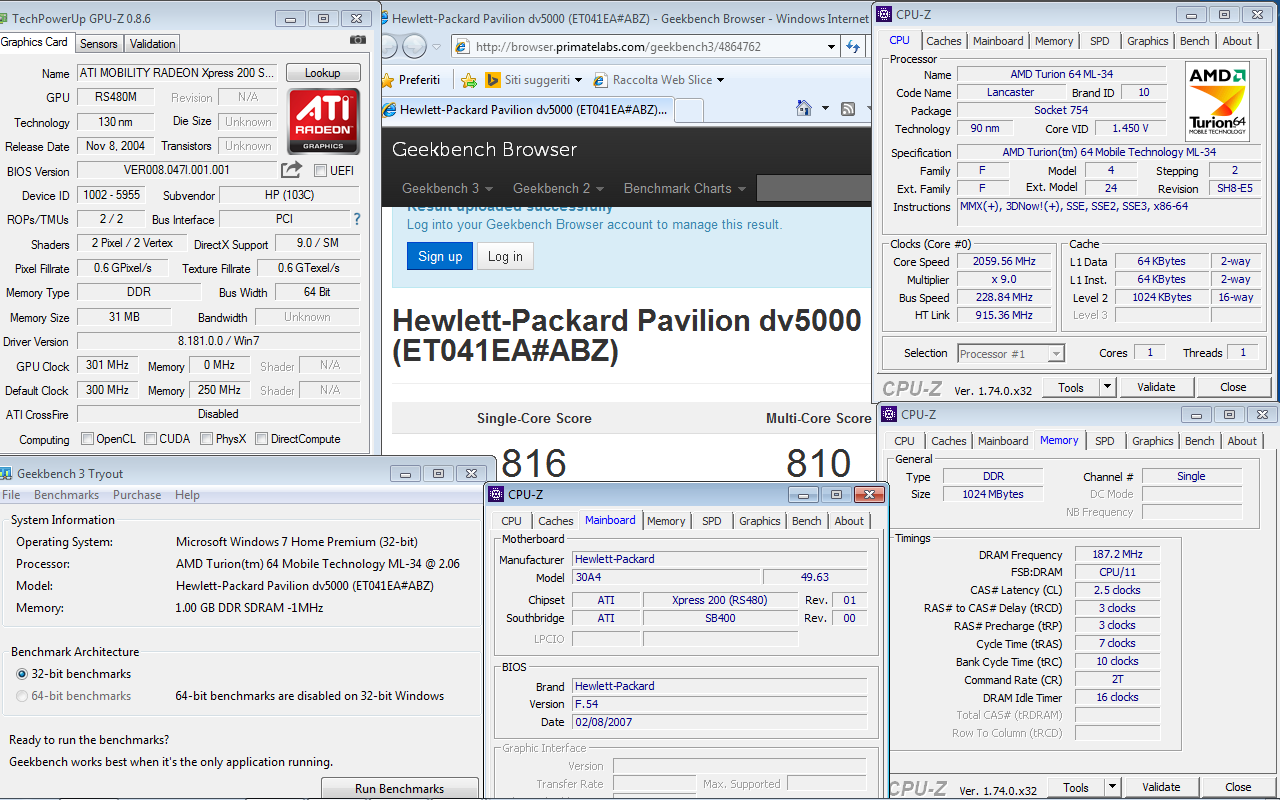Click the Geekbench Browser heading link

[x=485, y=149]
